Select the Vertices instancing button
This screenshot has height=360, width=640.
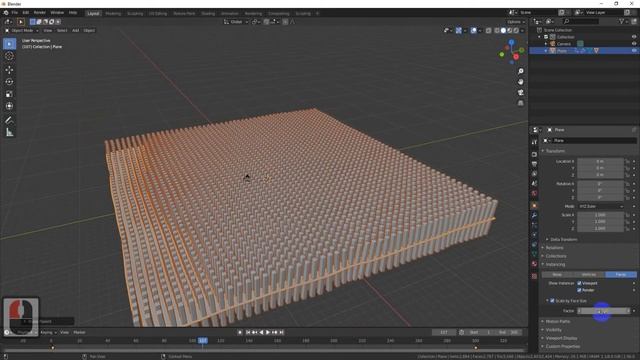pos(589,275)
